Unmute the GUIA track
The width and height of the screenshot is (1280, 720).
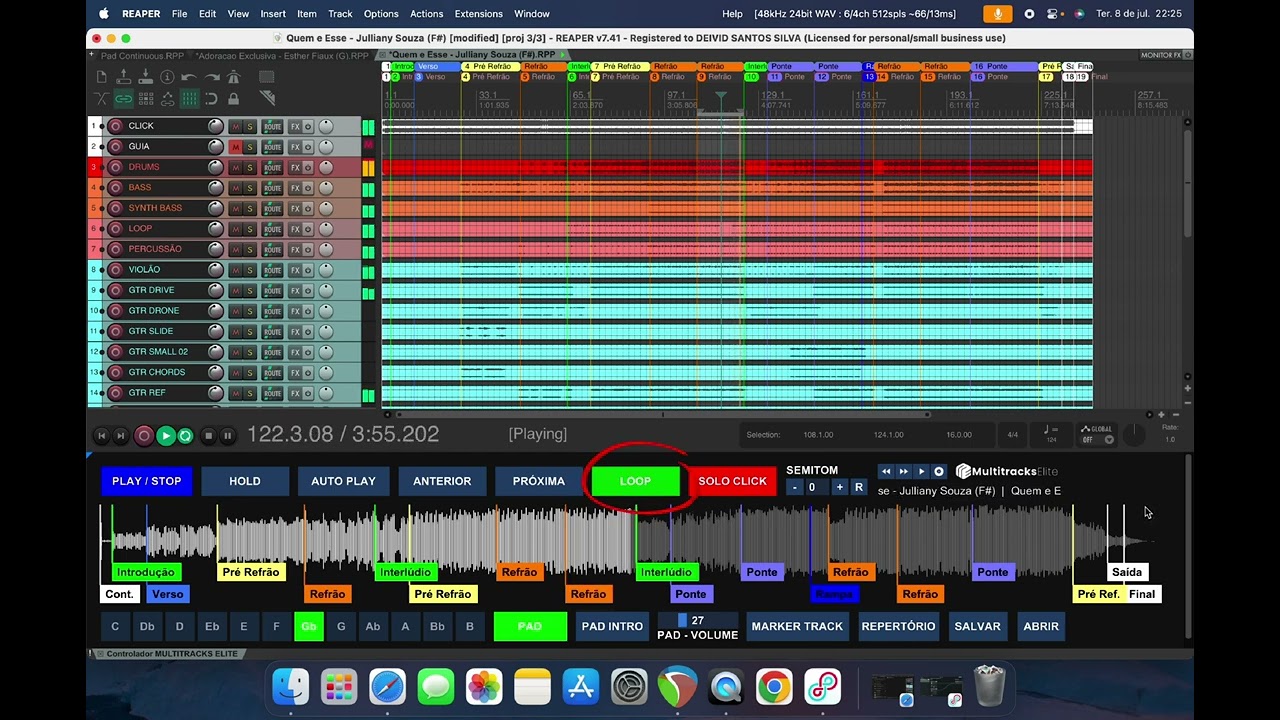tap(235, 147)
